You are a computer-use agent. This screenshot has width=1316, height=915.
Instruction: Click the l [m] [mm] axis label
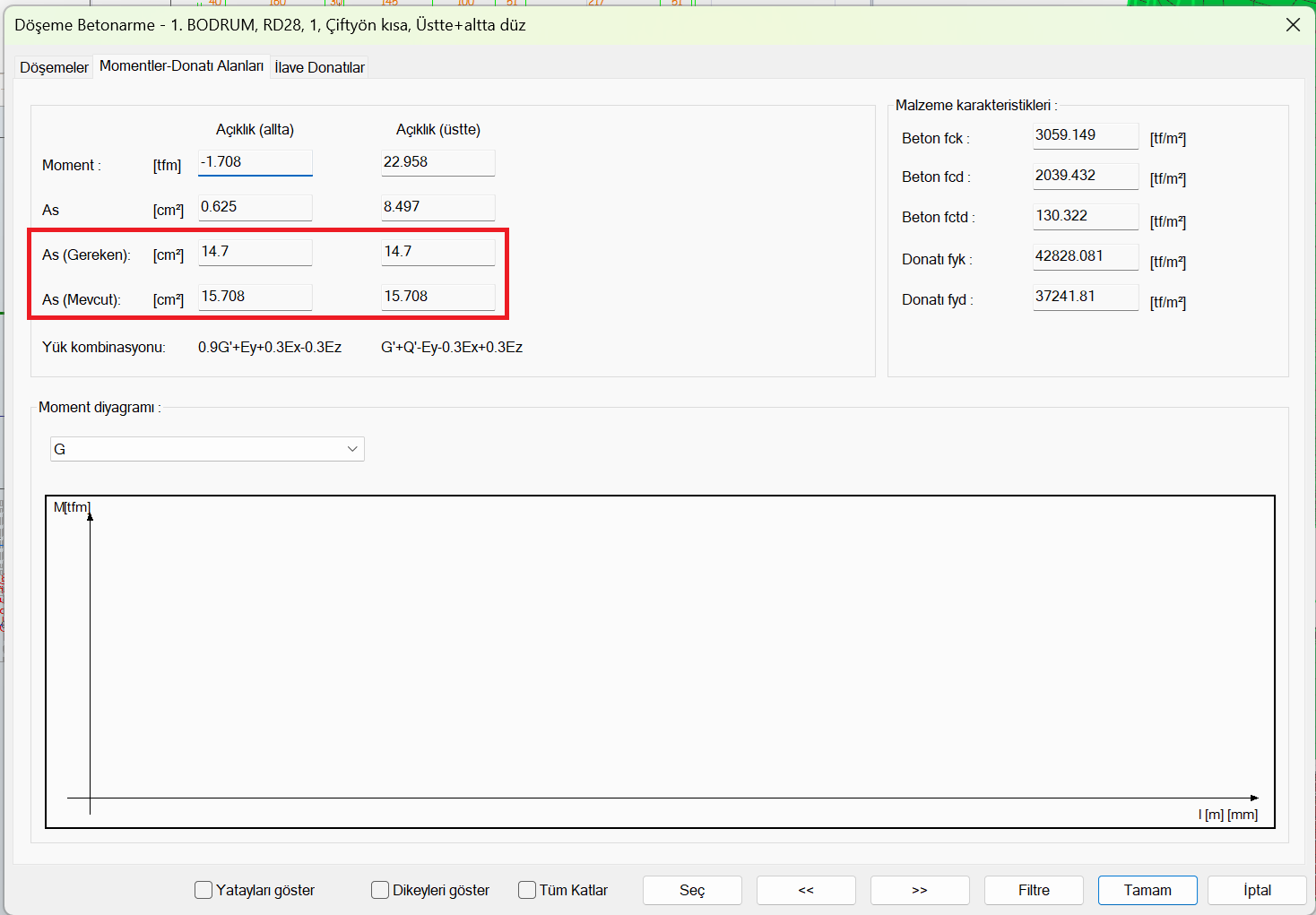tap(1228, 814)
